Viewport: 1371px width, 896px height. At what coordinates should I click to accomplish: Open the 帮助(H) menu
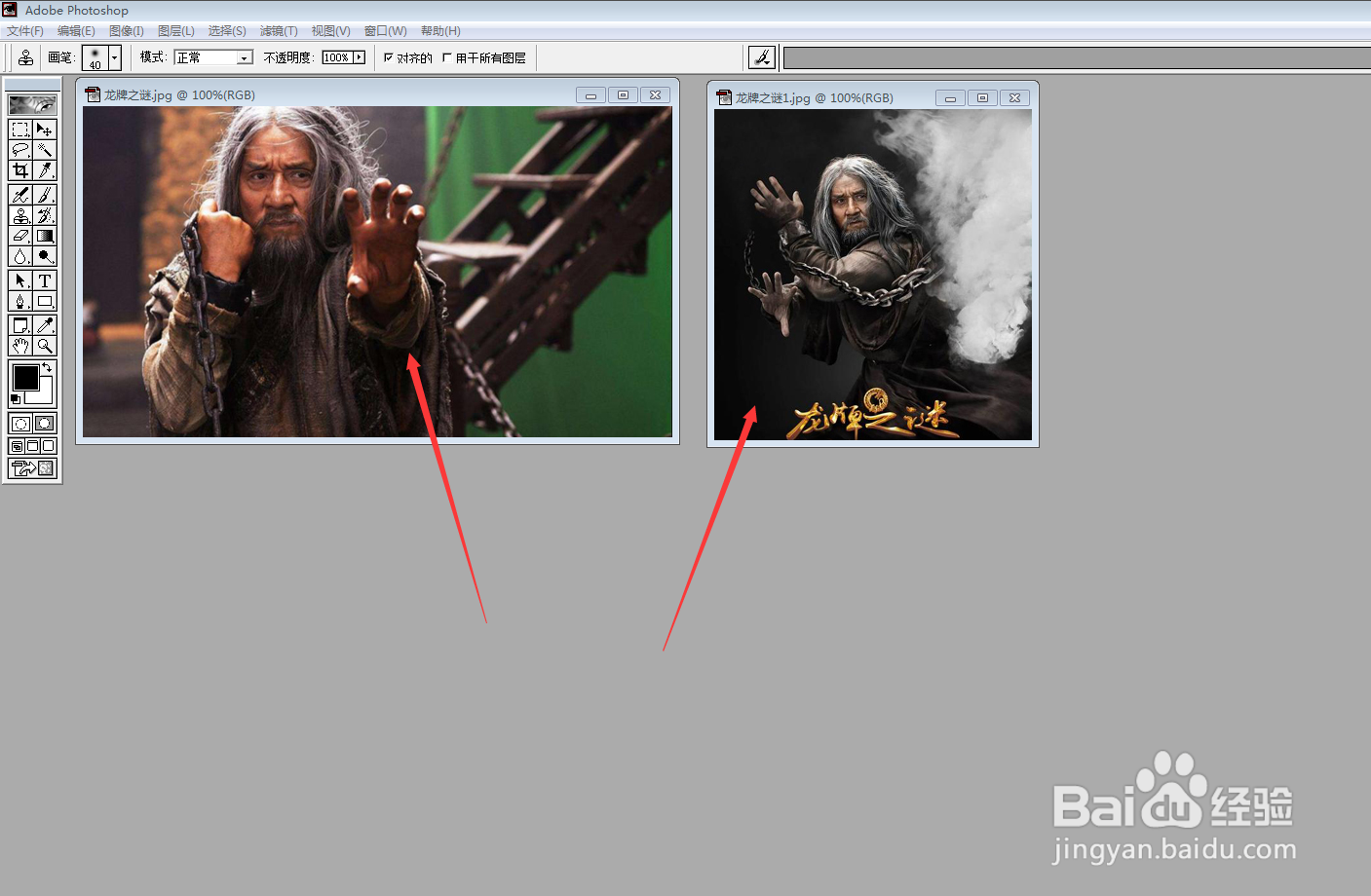tap(440, 31)
